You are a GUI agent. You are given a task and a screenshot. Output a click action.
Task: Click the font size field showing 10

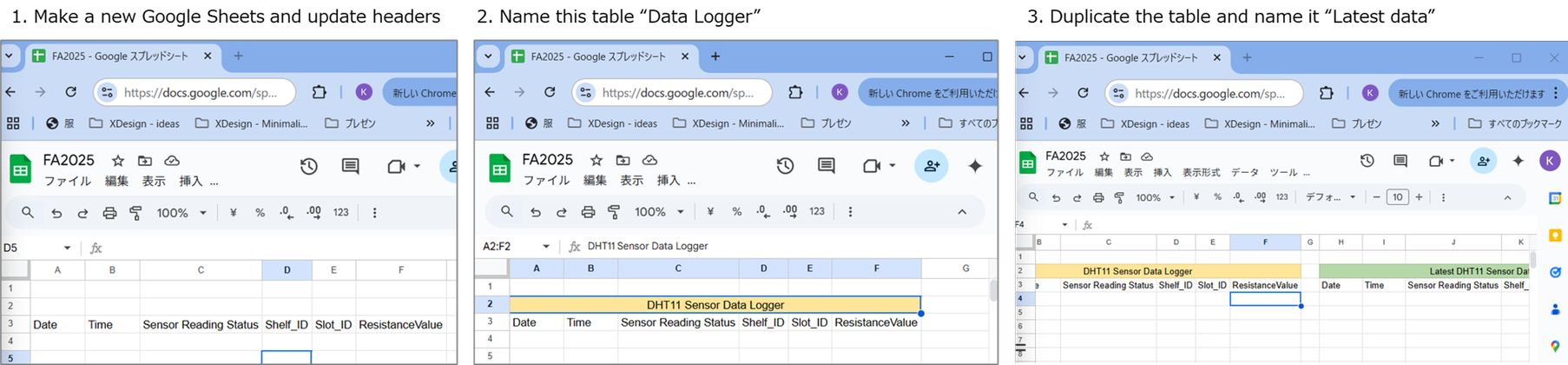click(x=1397, y=197)
